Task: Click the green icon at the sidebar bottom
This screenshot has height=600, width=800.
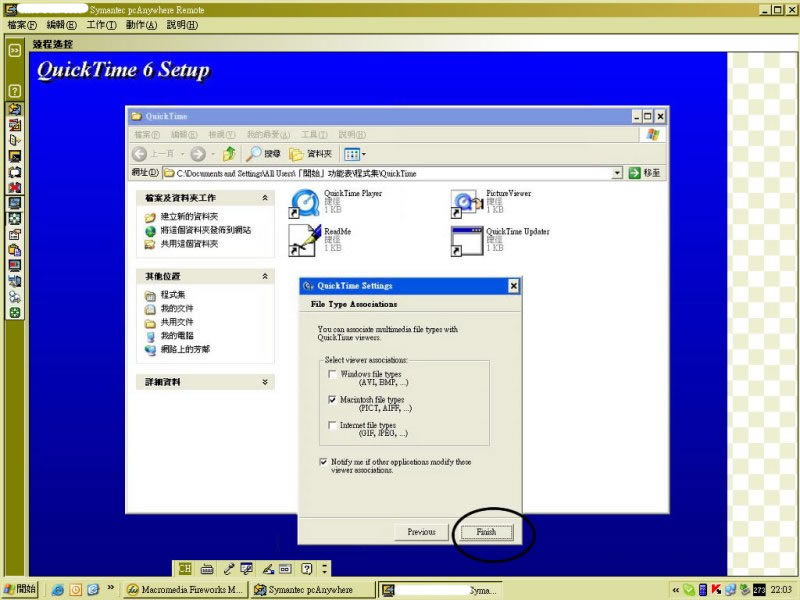Action: (x=15, y=313)
